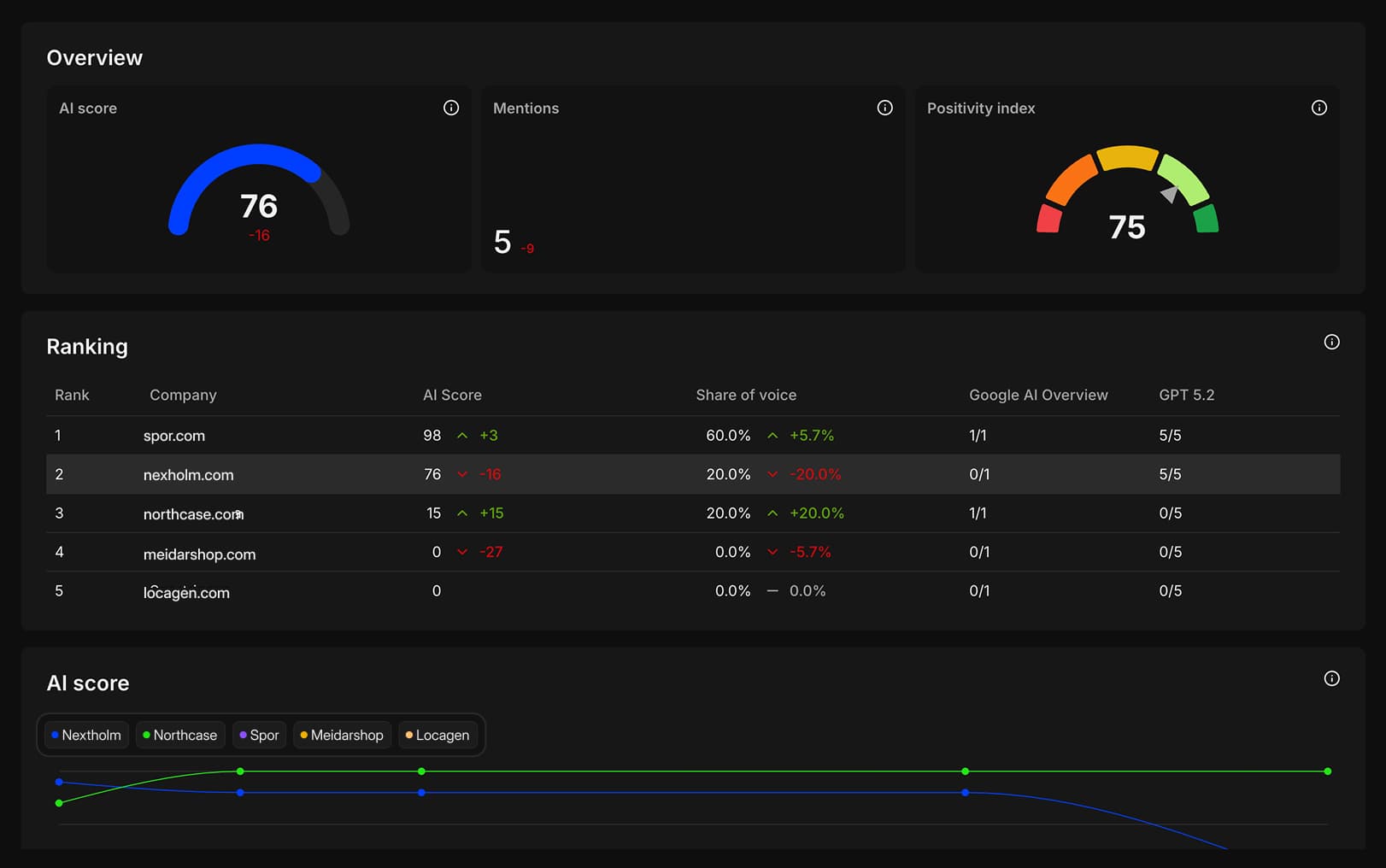Click the Ranking section info icon

[x=1331, y=342]
